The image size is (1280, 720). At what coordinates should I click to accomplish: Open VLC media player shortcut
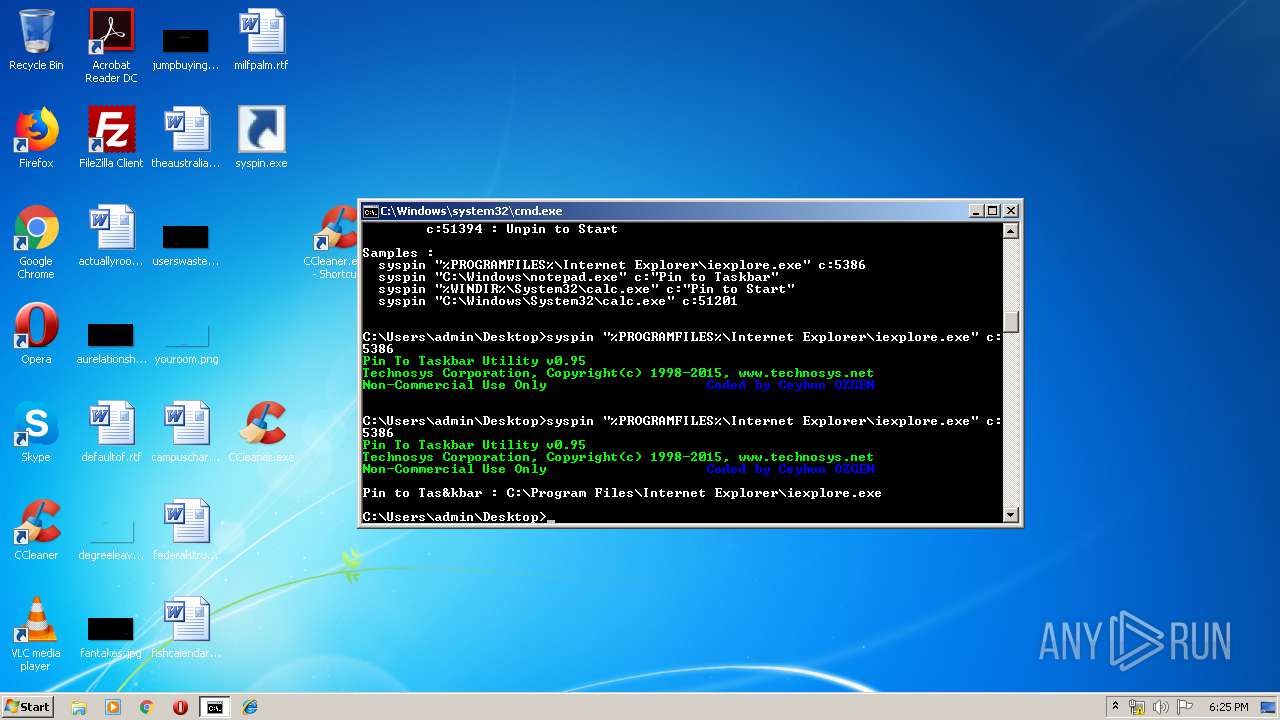[x=36, y=634]
